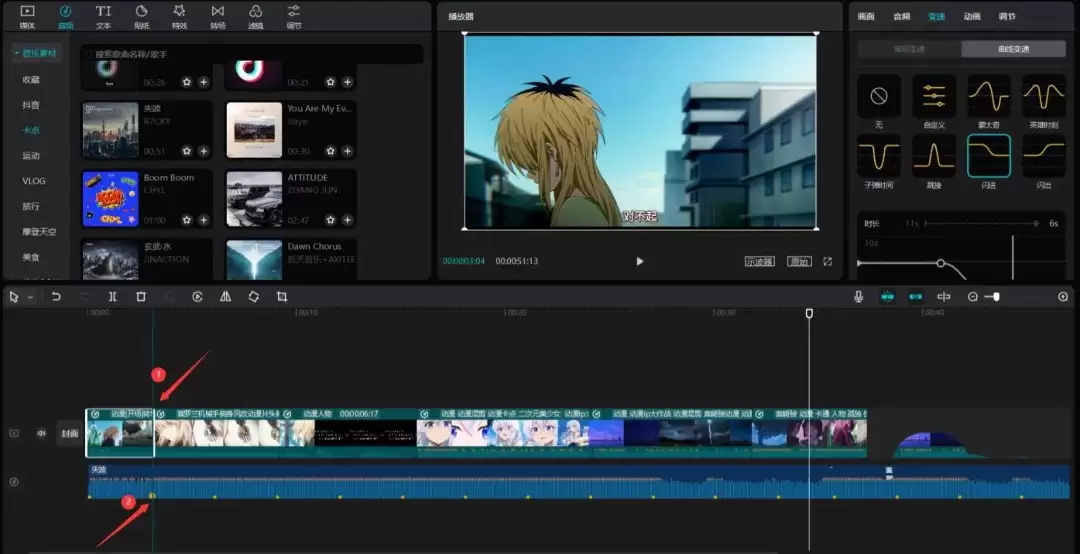Toggle the main track magnet snapping
The height and width of the screenshot is (554, 1080).
click(x=887, y=297)
